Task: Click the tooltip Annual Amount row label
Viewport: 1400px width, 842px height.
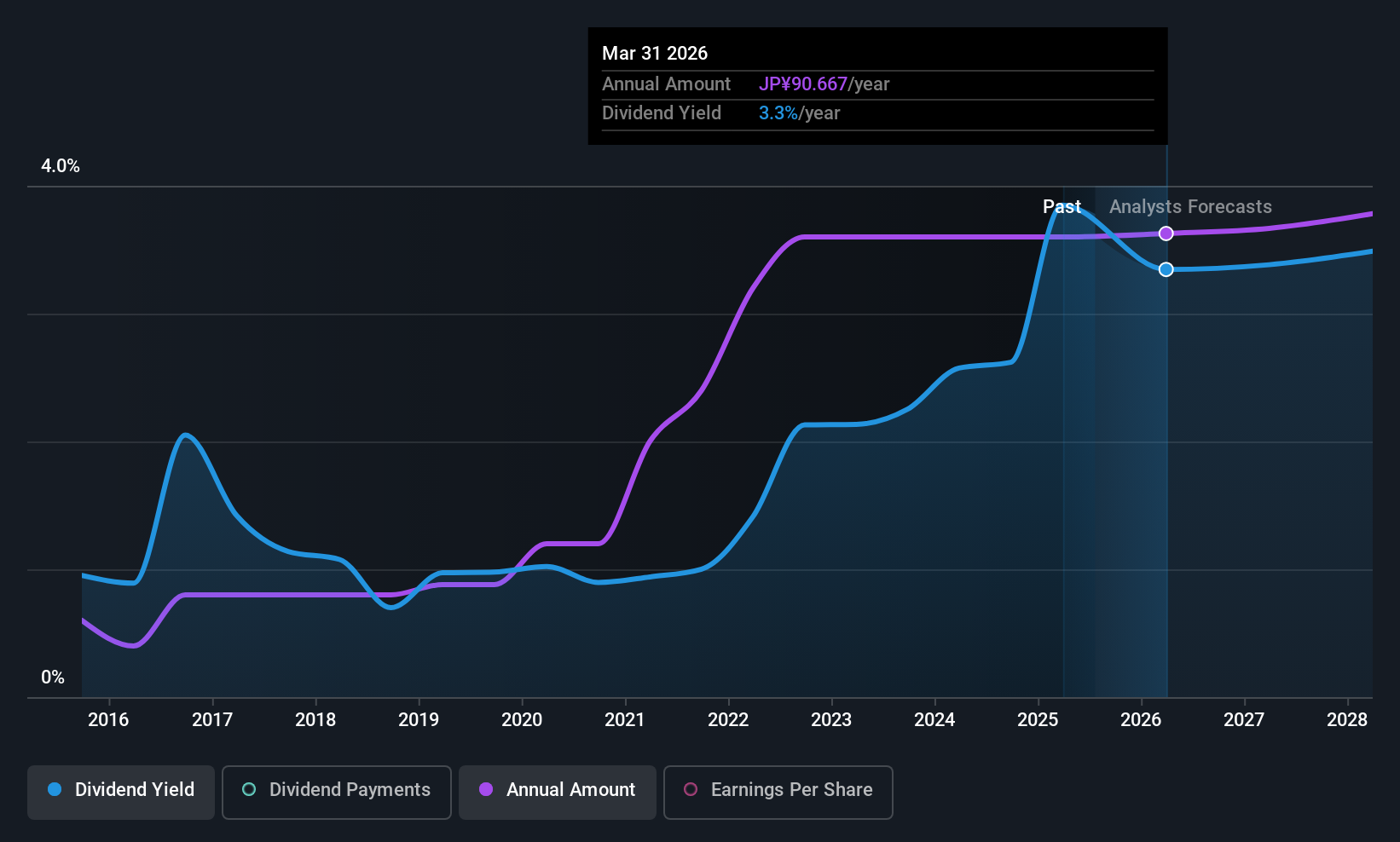Action: 666,84
